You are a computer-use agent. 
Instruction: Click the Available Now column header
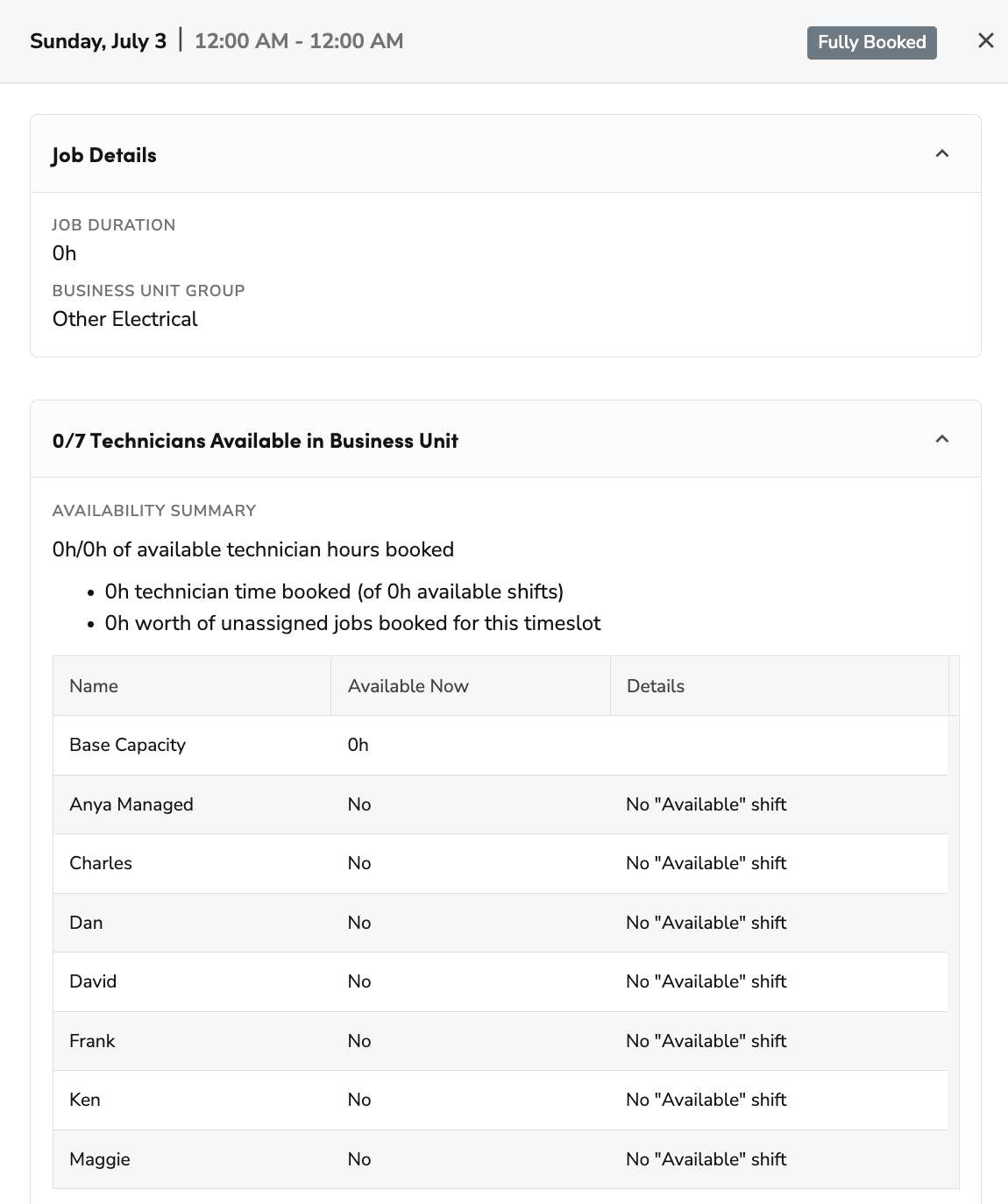pos(408,686)
